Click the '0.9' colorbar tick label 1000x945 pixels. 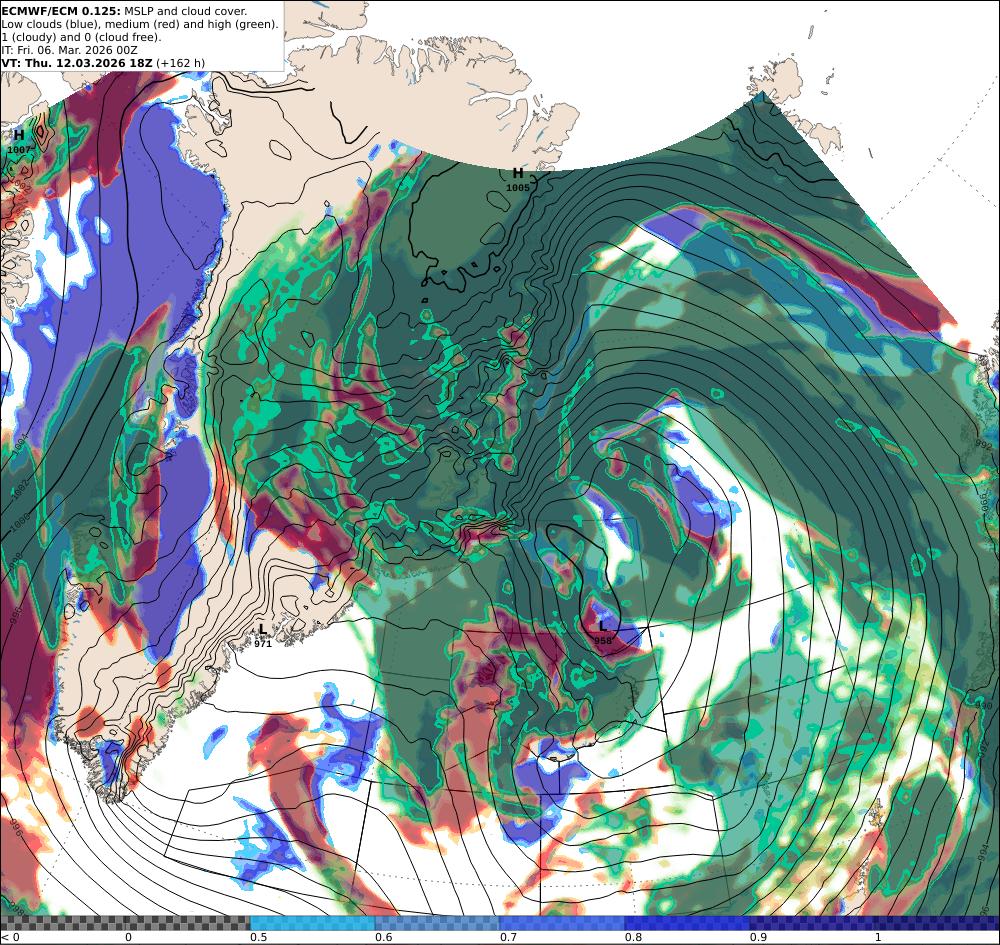[758, 937]
